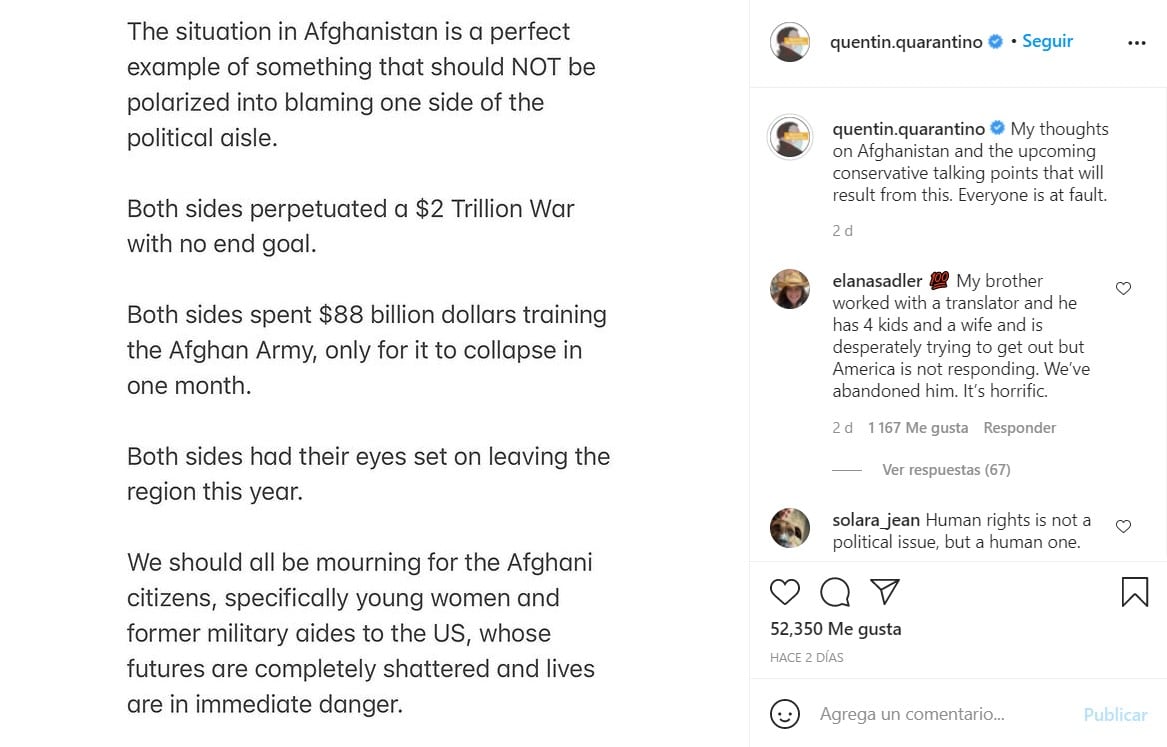
Task: Open solara_jean's profile avatar
Action: click(x=789, y=527)
